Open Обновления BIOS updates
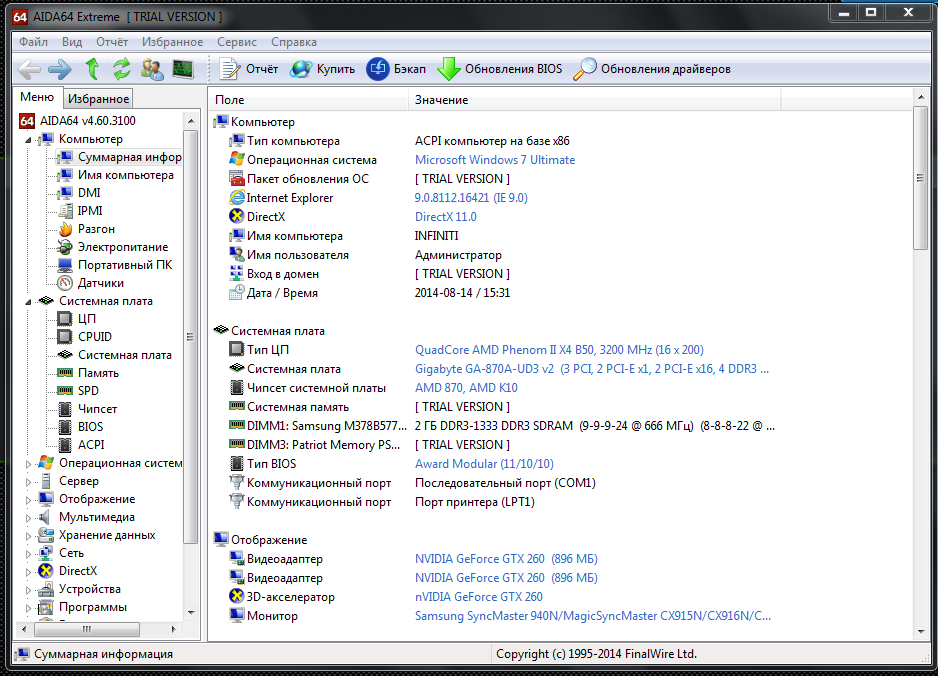 click(x=500, y=69)
